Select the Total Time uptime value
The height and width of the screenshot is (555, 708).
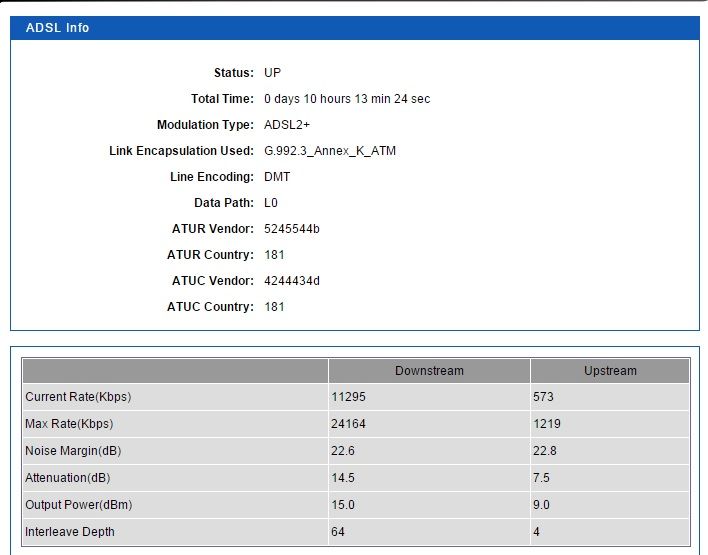(x=347, y=99)
